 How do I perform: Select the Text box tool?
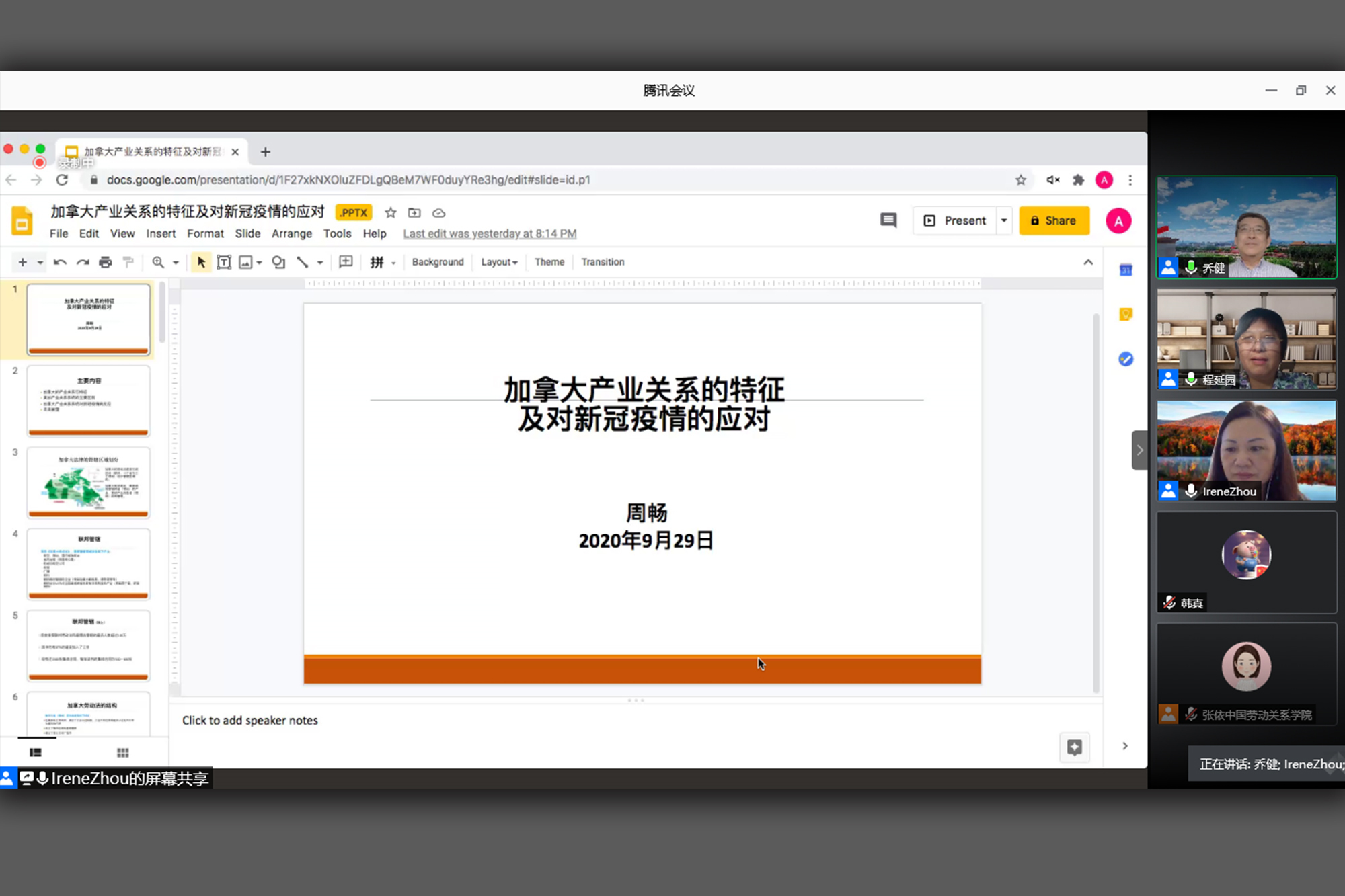point(224,262)
